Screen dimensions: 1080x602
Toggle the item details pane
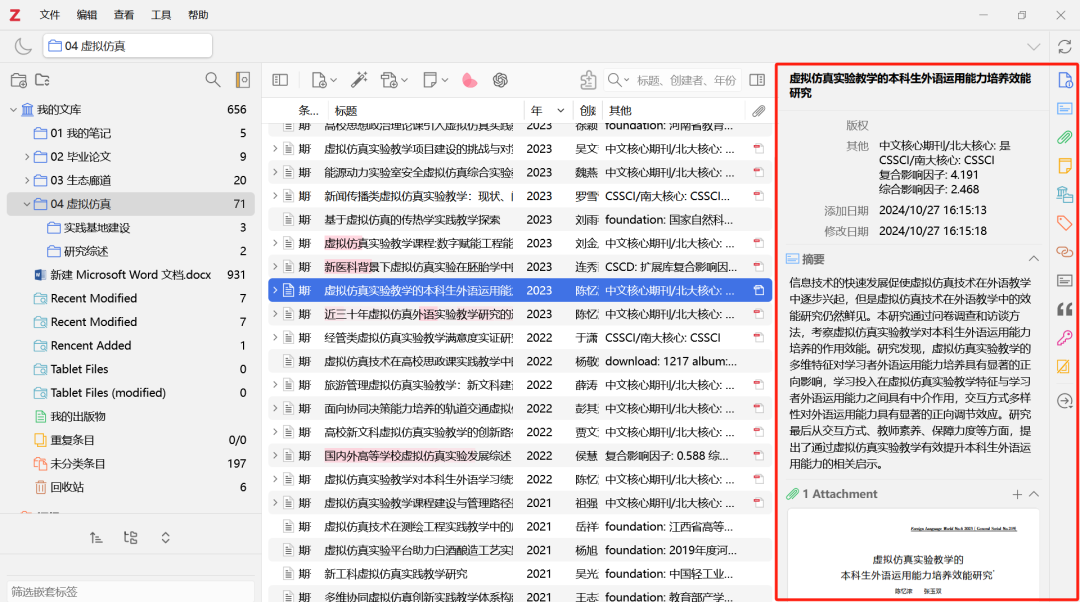click(757, 80)
